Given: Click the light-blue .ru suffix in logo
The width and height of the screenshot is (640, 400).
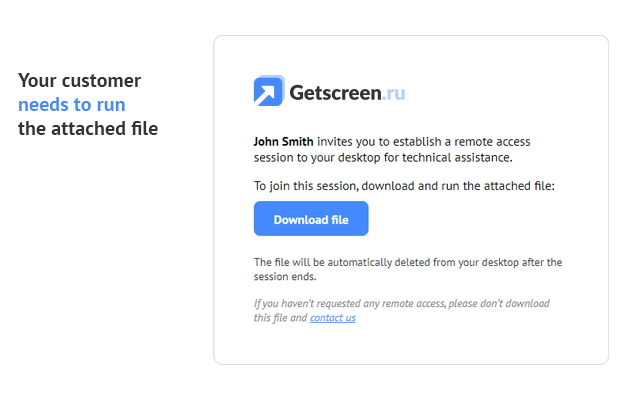Looking at the screenshot, I should click(394, 93).
